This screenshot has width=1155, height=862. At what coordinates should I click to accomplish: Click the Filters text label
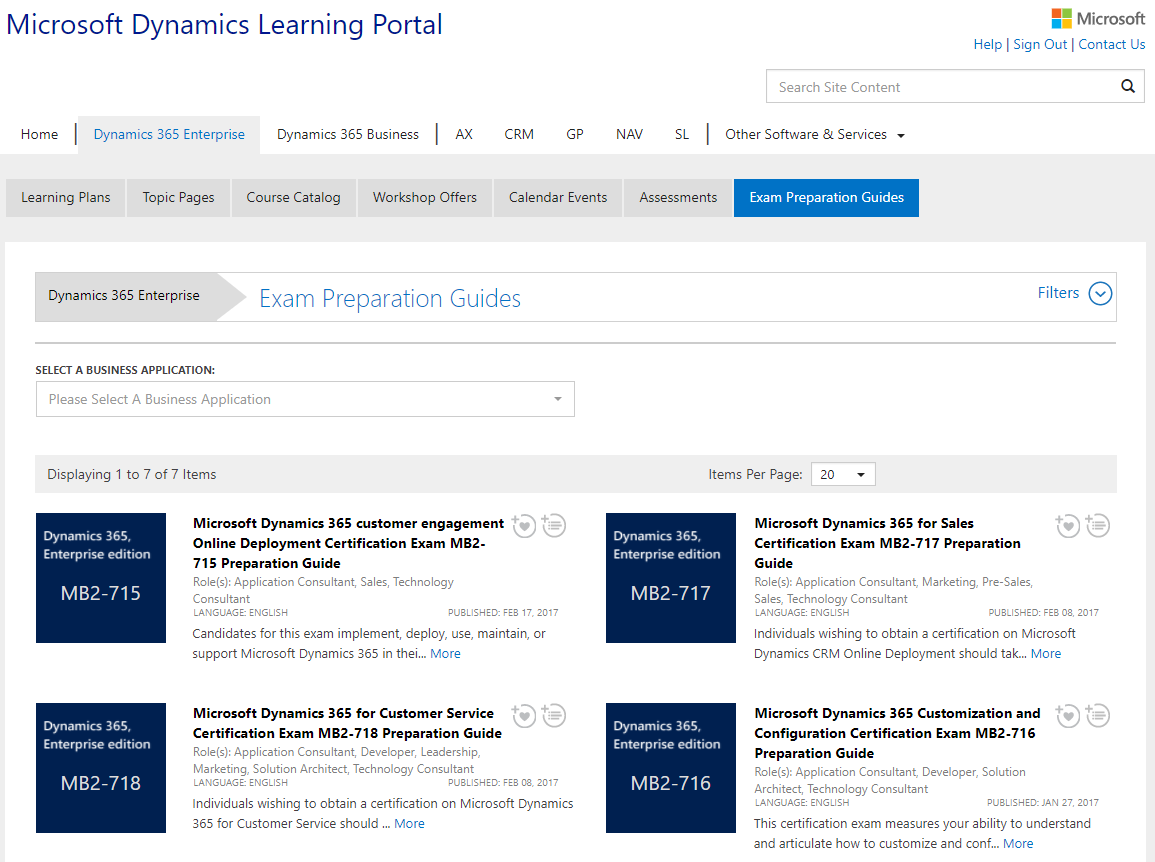(x=1058, y=292)
